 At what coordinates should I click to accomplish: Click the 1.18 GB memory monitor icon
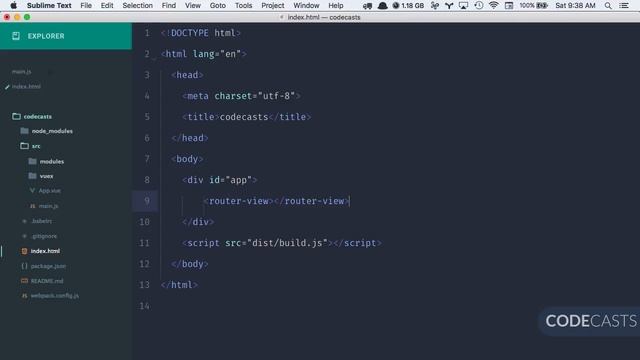408,5
